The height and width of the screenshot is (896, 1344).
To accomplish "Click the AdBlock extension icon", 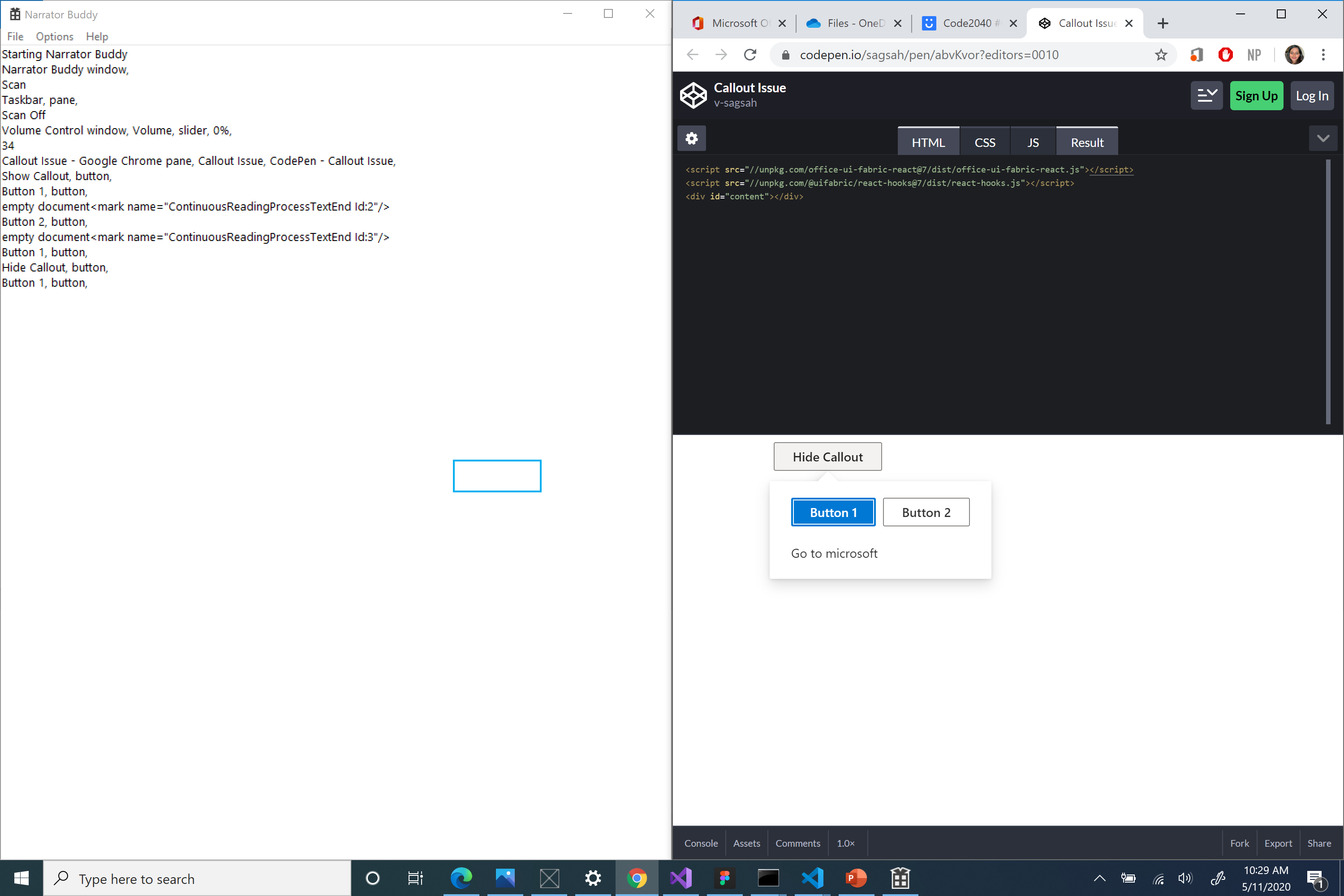I will point(1225,54).
